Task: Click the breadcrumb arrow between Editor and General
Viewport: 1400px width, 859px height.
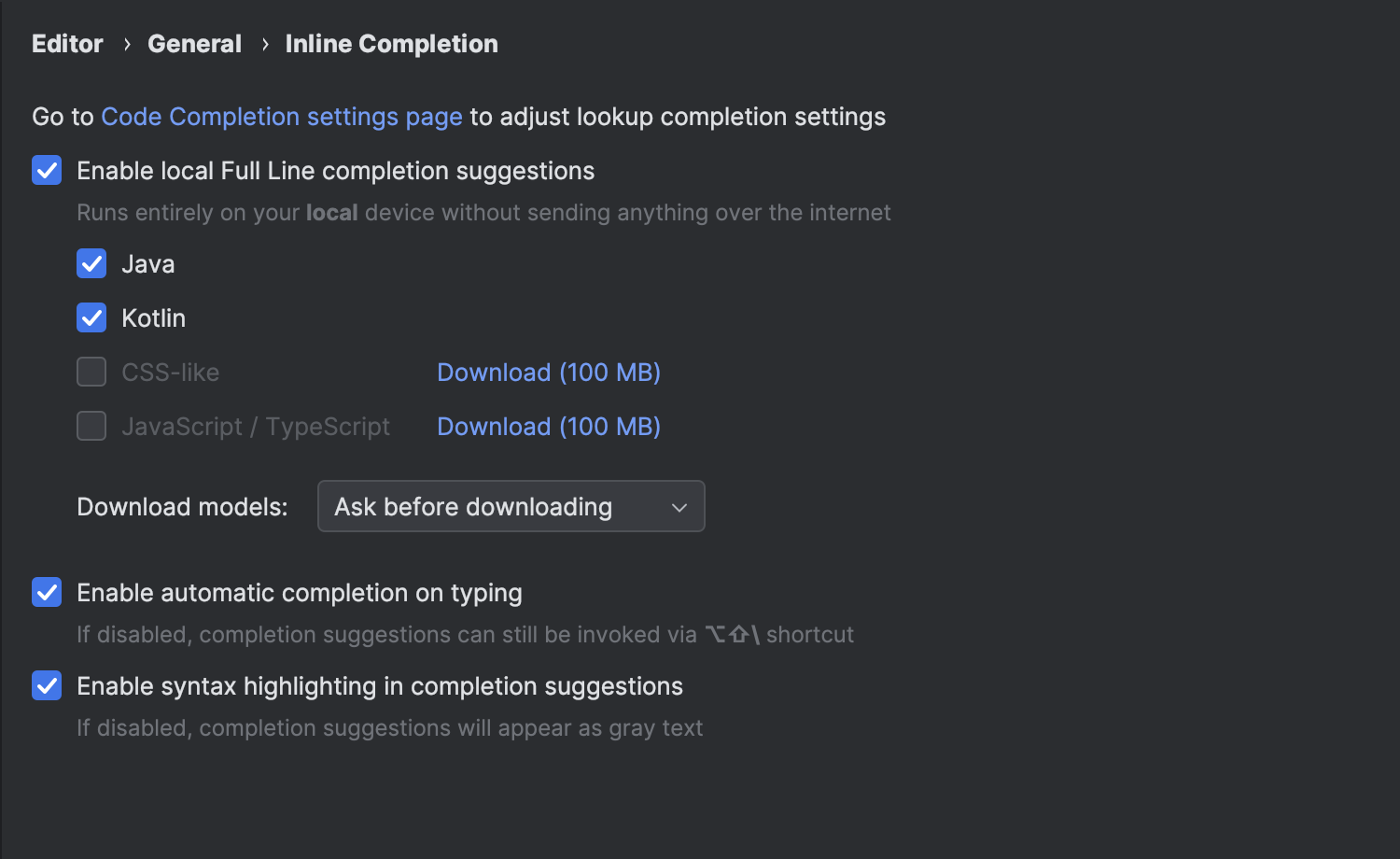Action: (x=127, y=45)
